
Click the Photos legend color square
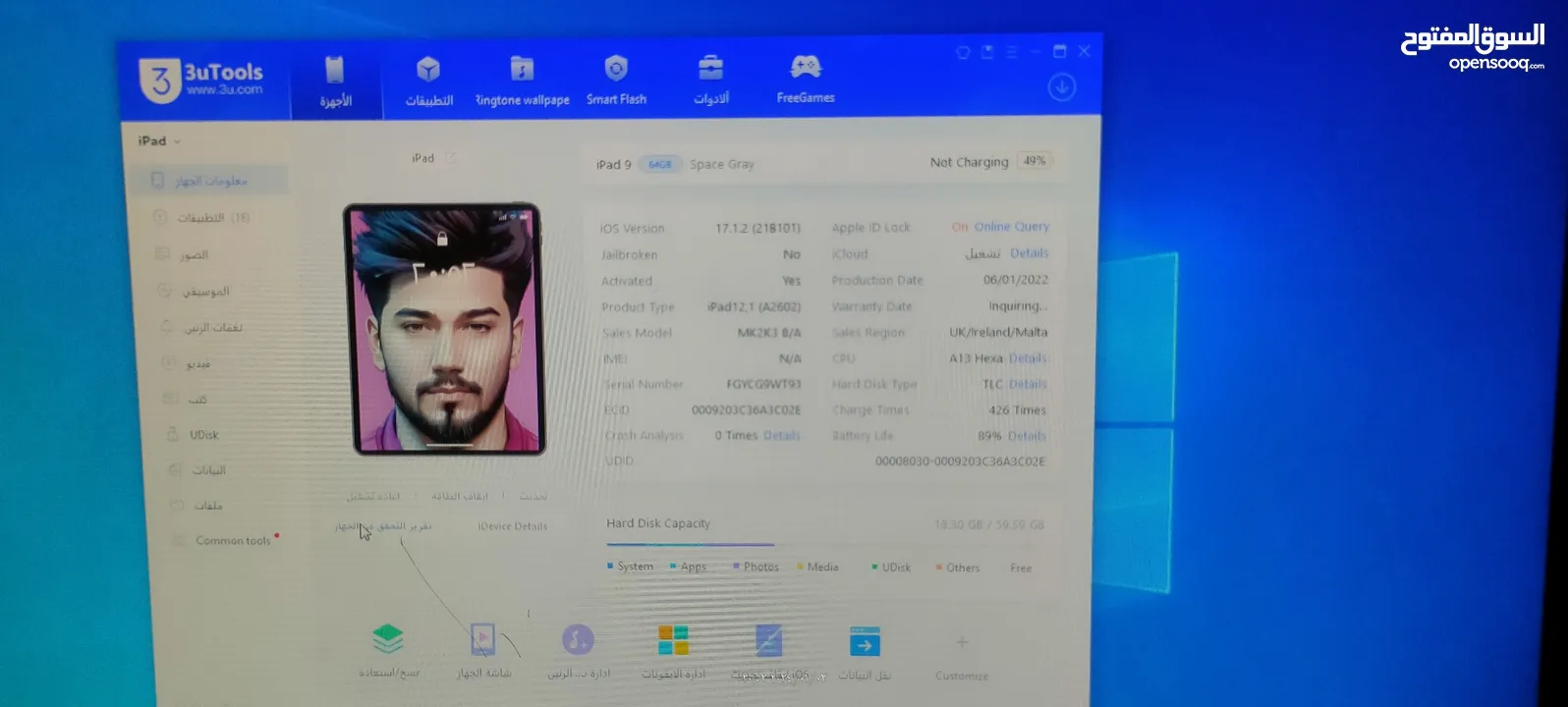pyautogui.click(x=736, y=567)
